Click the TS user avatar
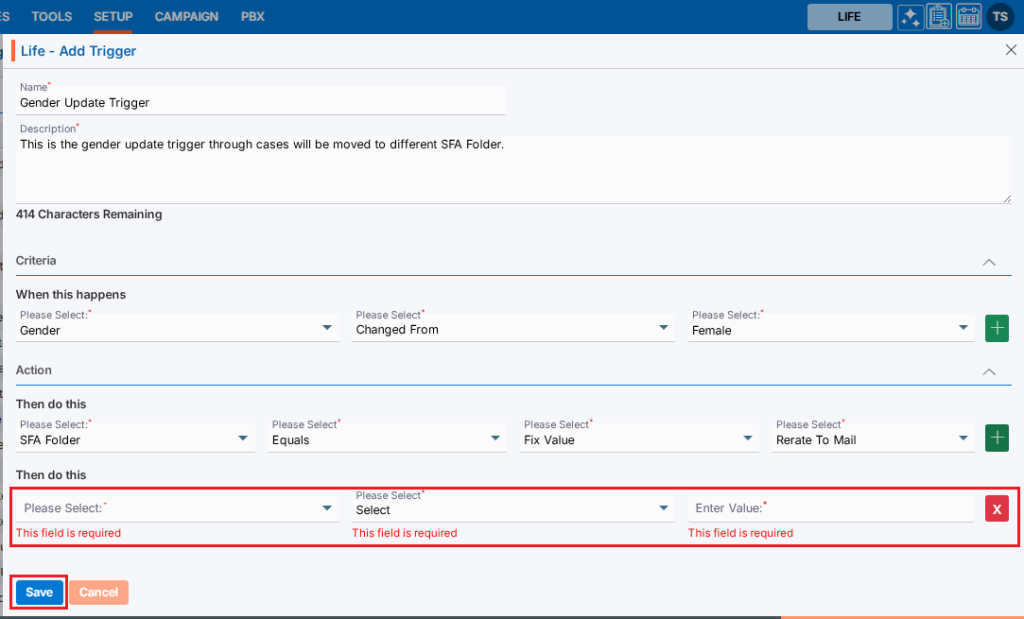Screen dimensions: 1024x619 pos(999,17)
